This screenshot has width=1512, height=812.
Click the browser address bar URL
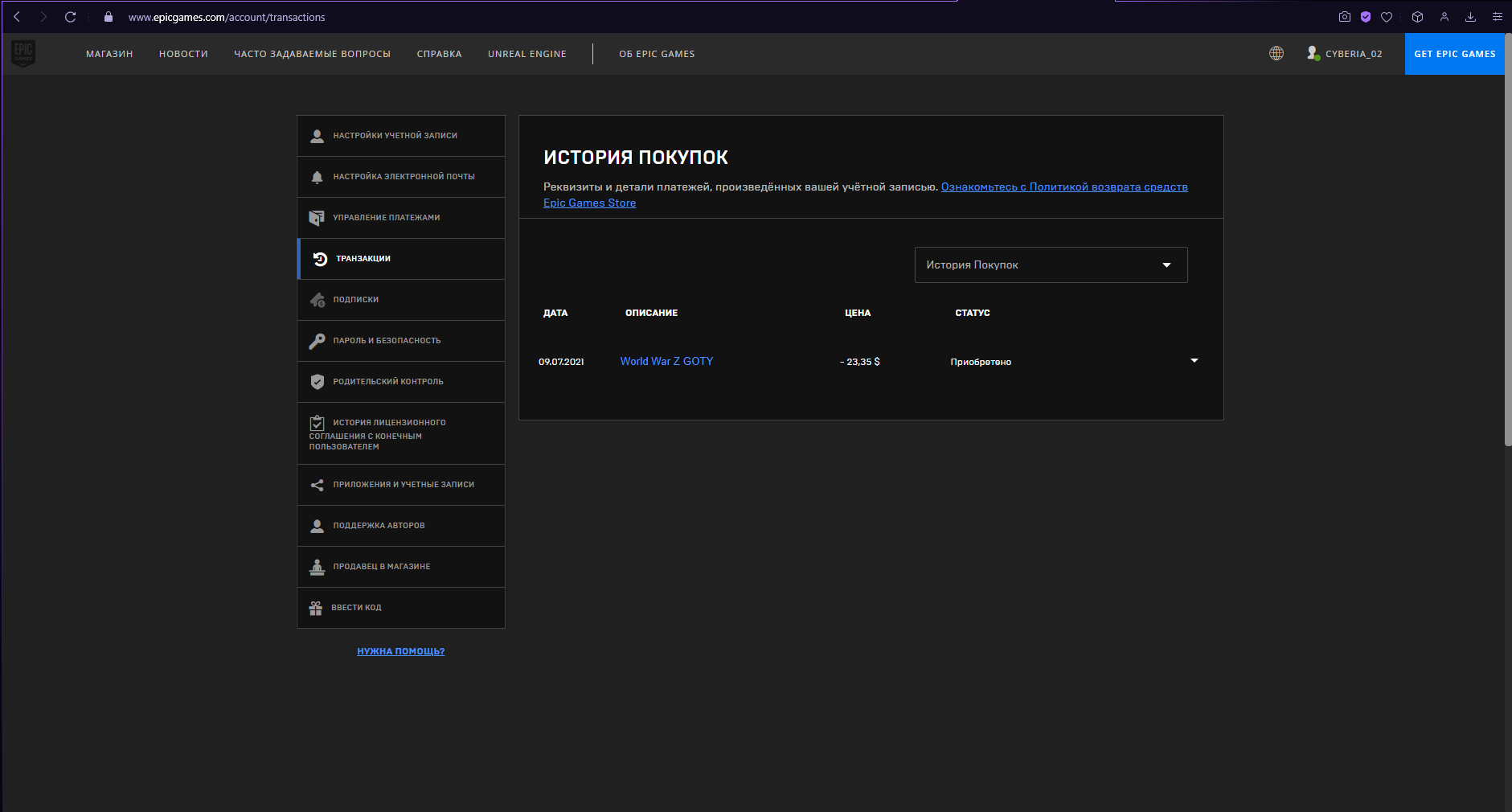click(x=227, y=17)
